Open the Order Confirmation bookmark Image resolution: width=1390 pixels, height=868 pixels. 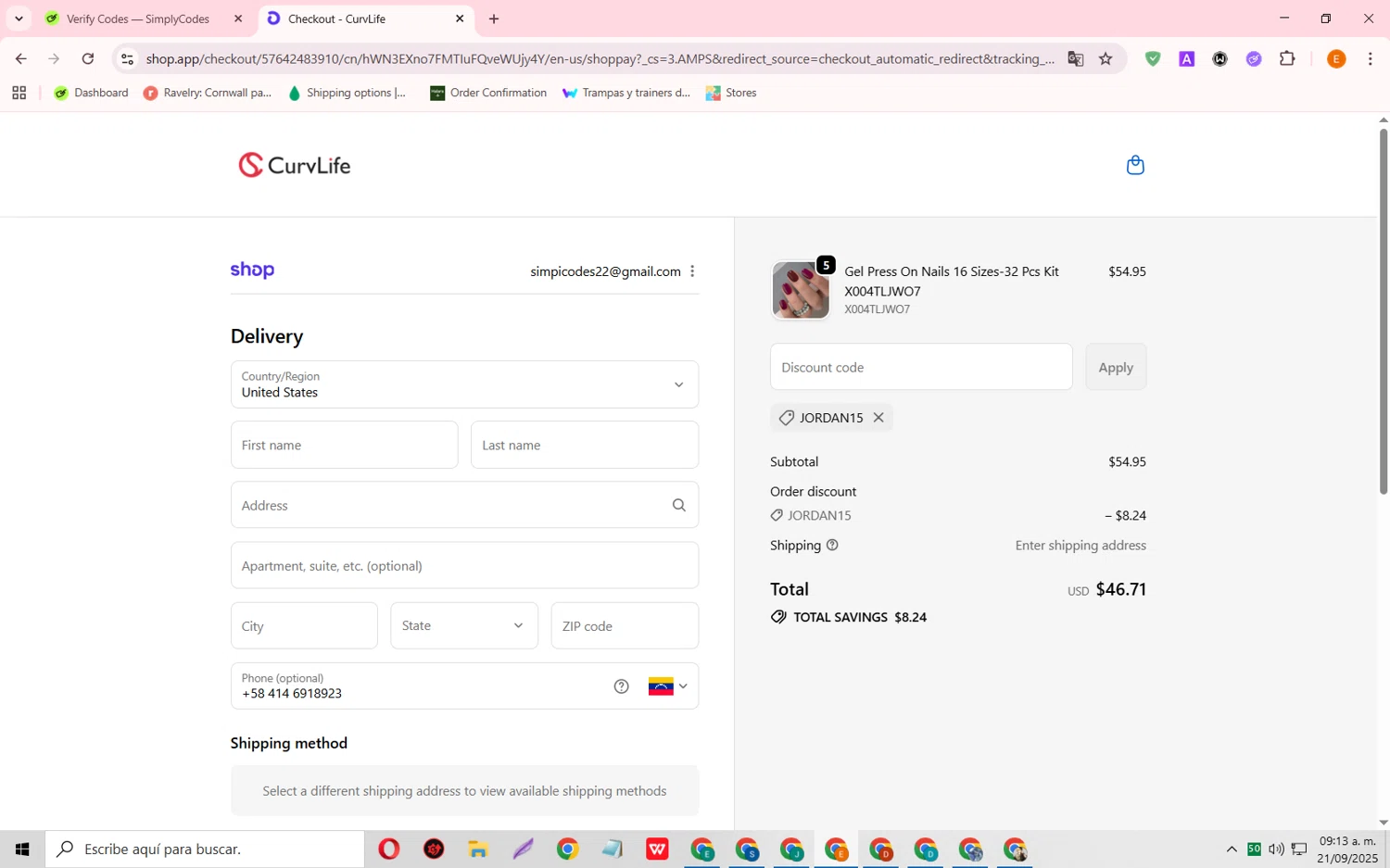(x=488, y=93)
